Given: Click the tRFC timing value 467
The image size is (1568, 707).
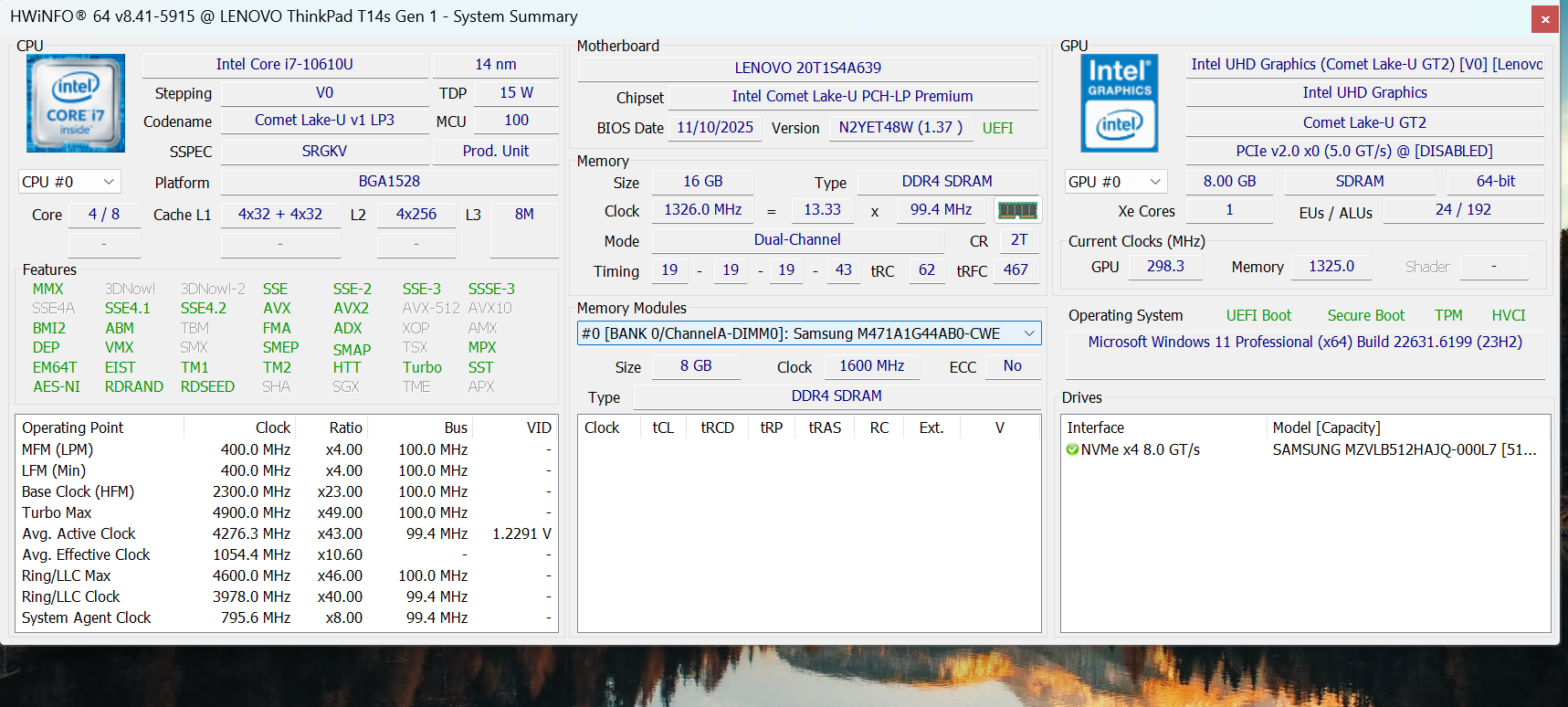Looking at the screenshot, I should [1016, 269].
